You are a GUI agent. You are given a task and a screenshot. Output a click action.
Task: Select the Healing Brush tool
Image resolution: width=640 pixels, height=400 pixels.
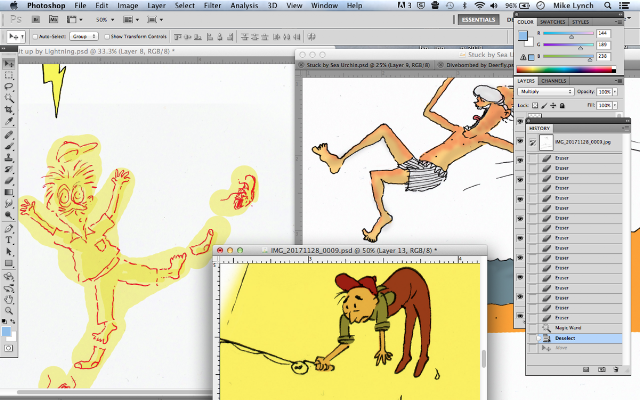[x=9, y=135]
